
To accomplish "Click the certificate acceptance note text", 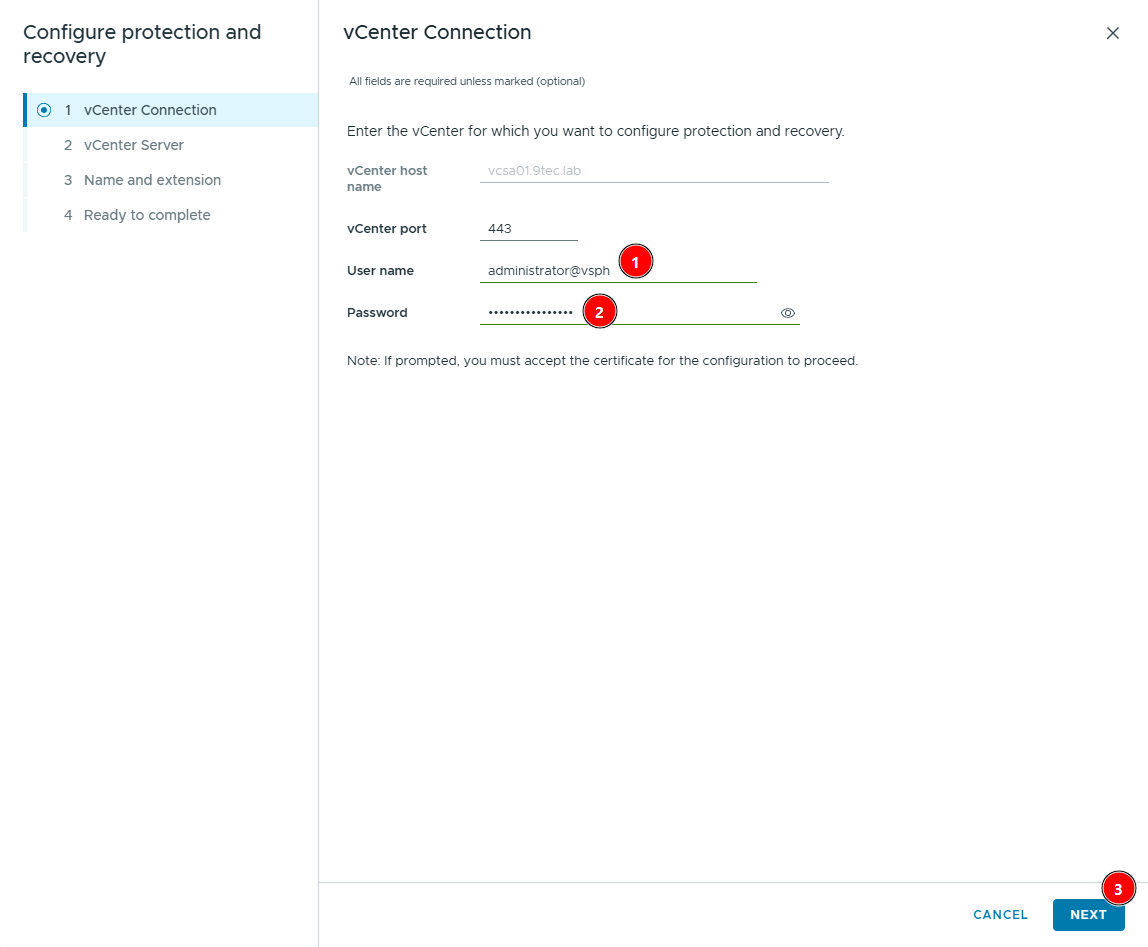I will pos(602,361).
